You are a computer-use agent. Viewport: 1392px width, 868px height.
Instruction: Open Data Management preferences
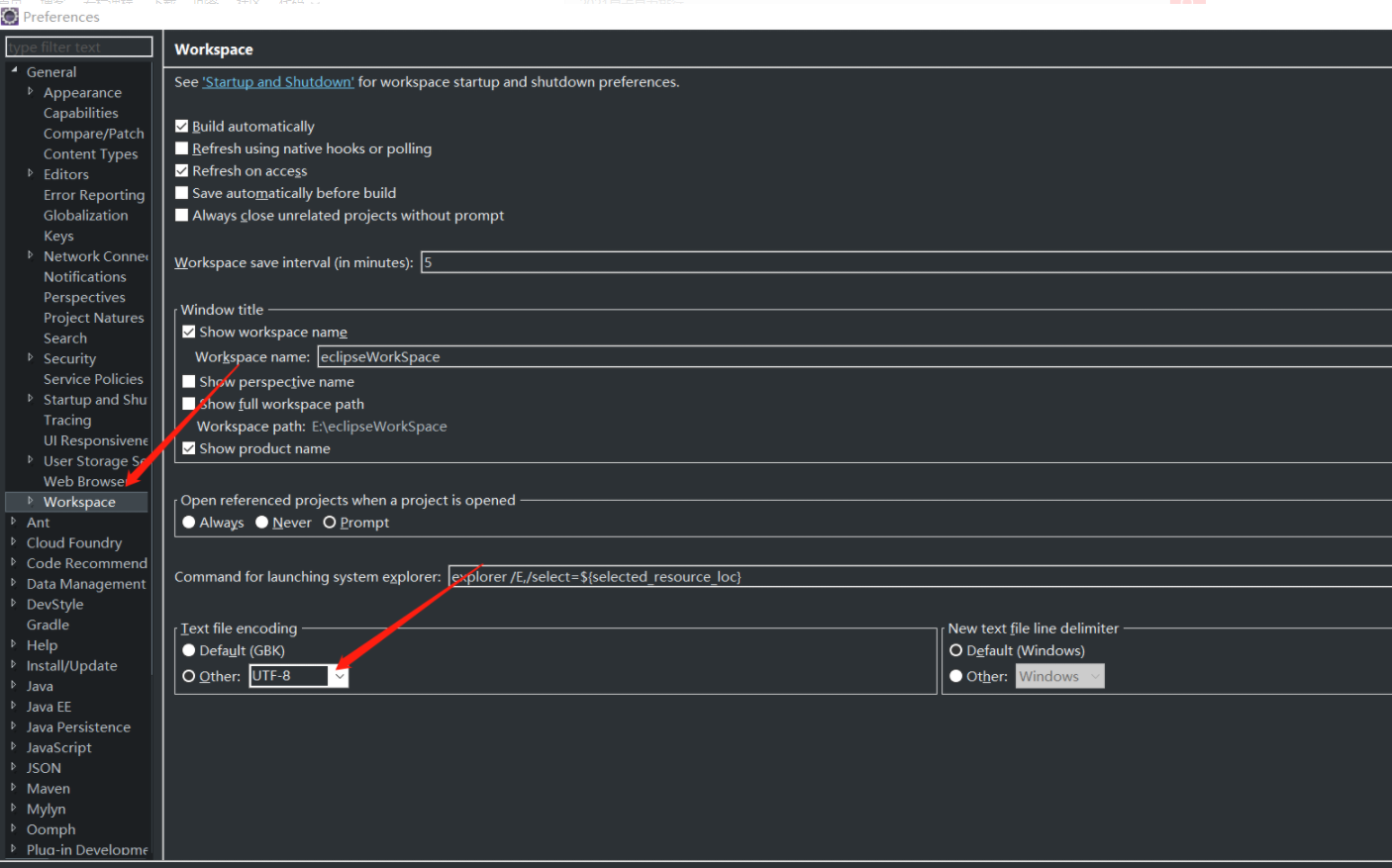(86, 584)
